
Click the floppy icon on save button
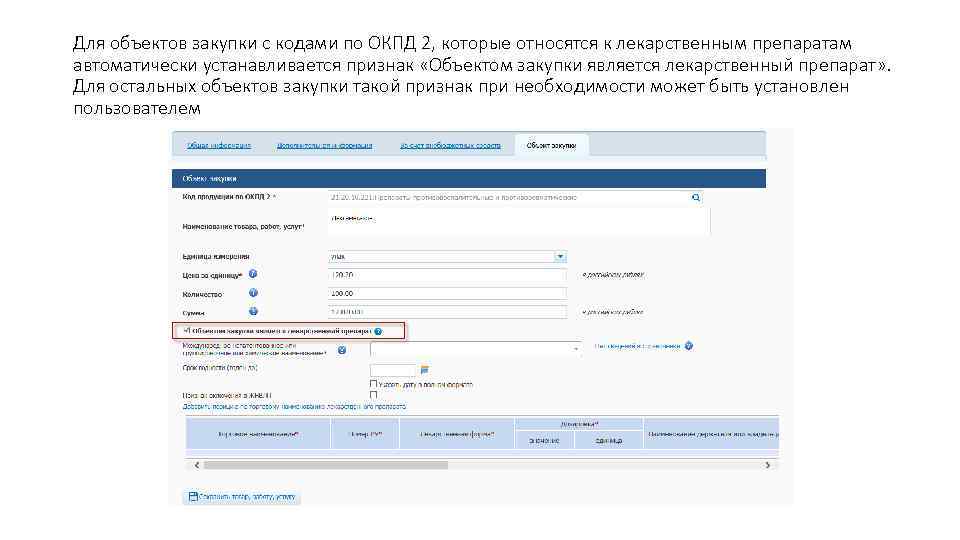193,497
